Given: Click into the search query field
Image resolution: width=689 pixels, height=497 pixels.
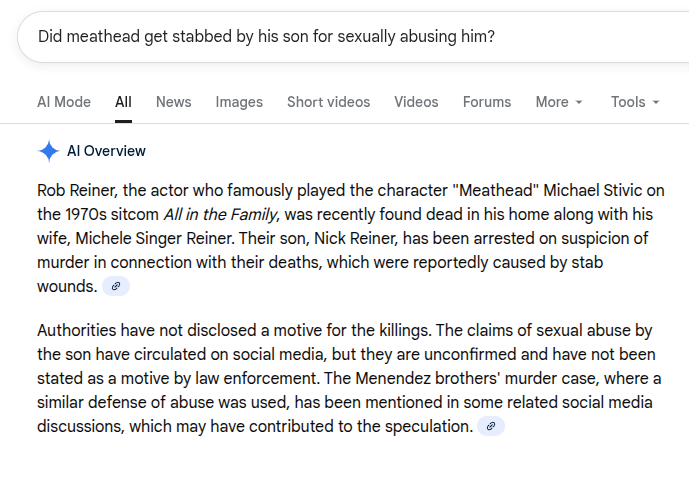Looking at the screenshot, I should [x=300, y=37].
